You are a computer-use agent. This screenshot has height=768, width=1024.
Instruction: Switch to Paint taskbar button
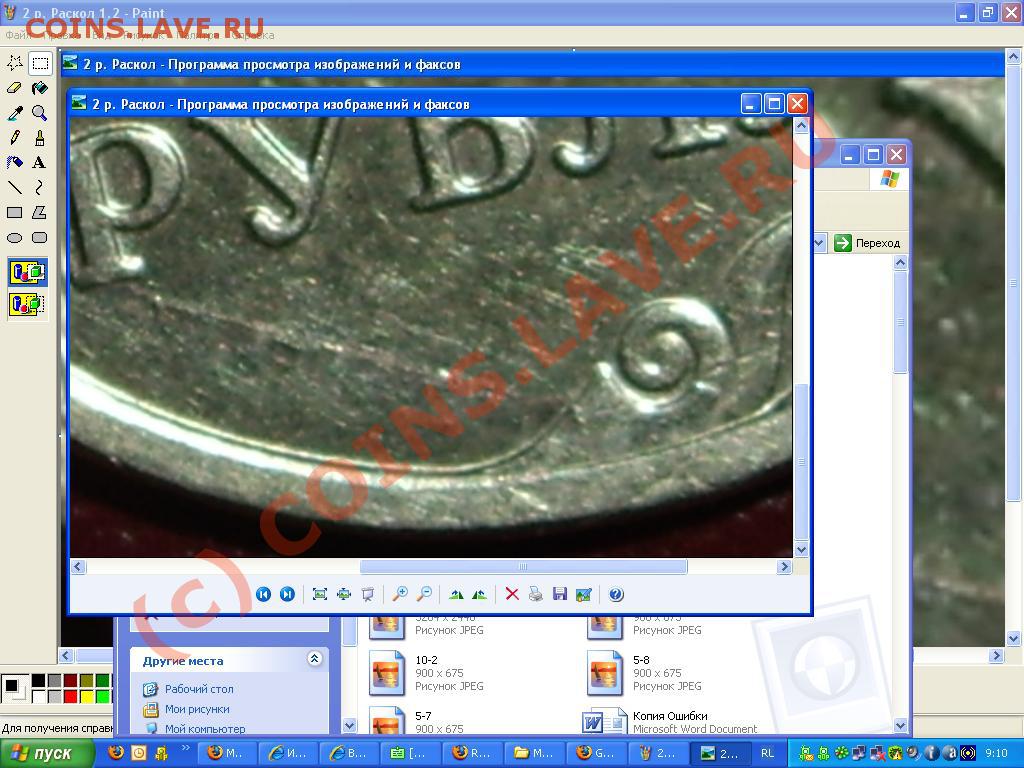658,753
